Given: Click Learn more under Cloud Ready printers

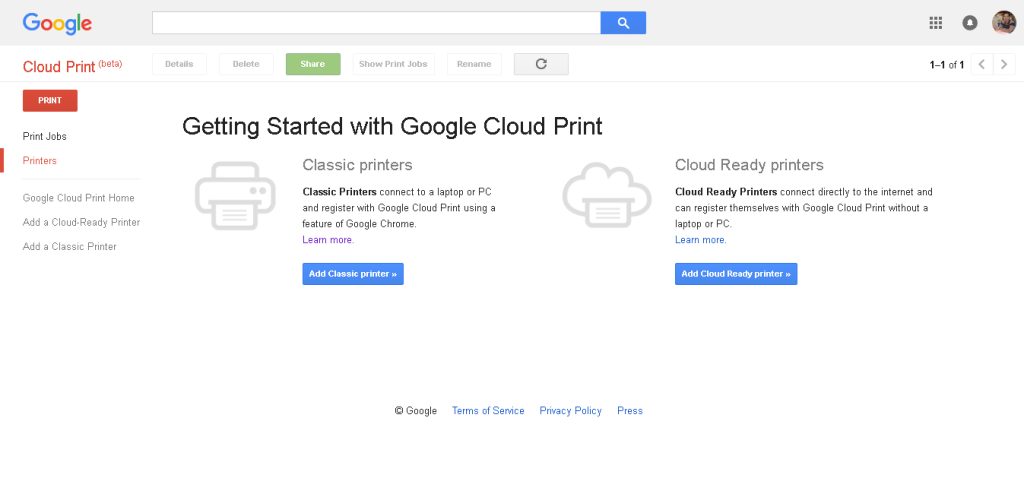Looking at the screenshot, I should [701, 240].
